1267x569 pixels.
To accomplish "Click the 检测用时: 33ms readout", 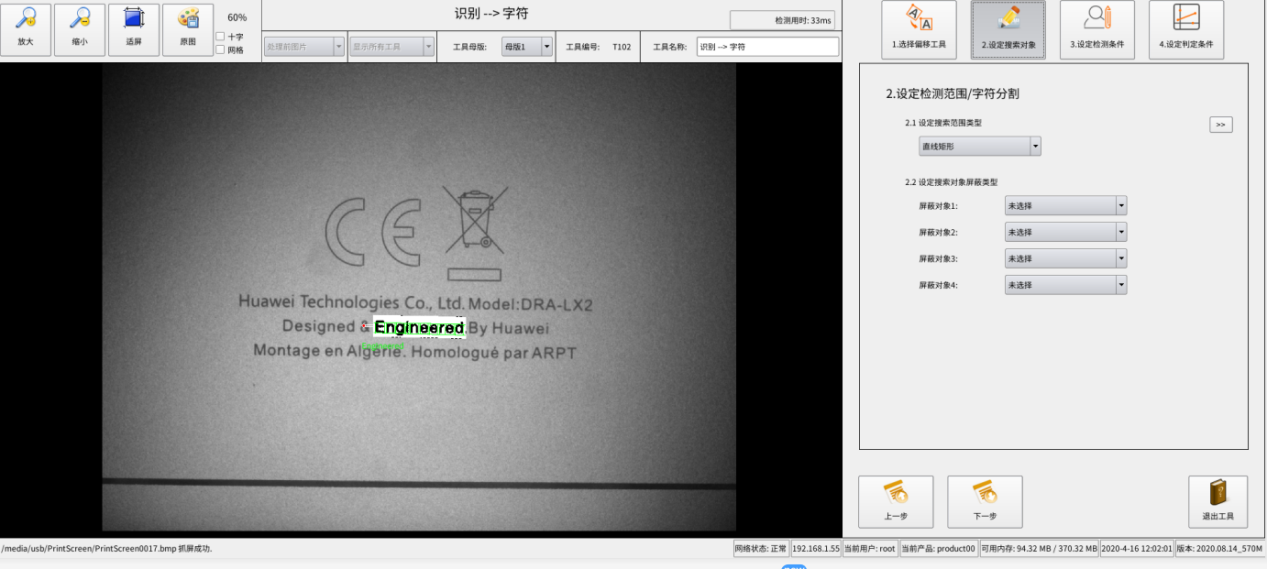I will [x=782, y=20].
